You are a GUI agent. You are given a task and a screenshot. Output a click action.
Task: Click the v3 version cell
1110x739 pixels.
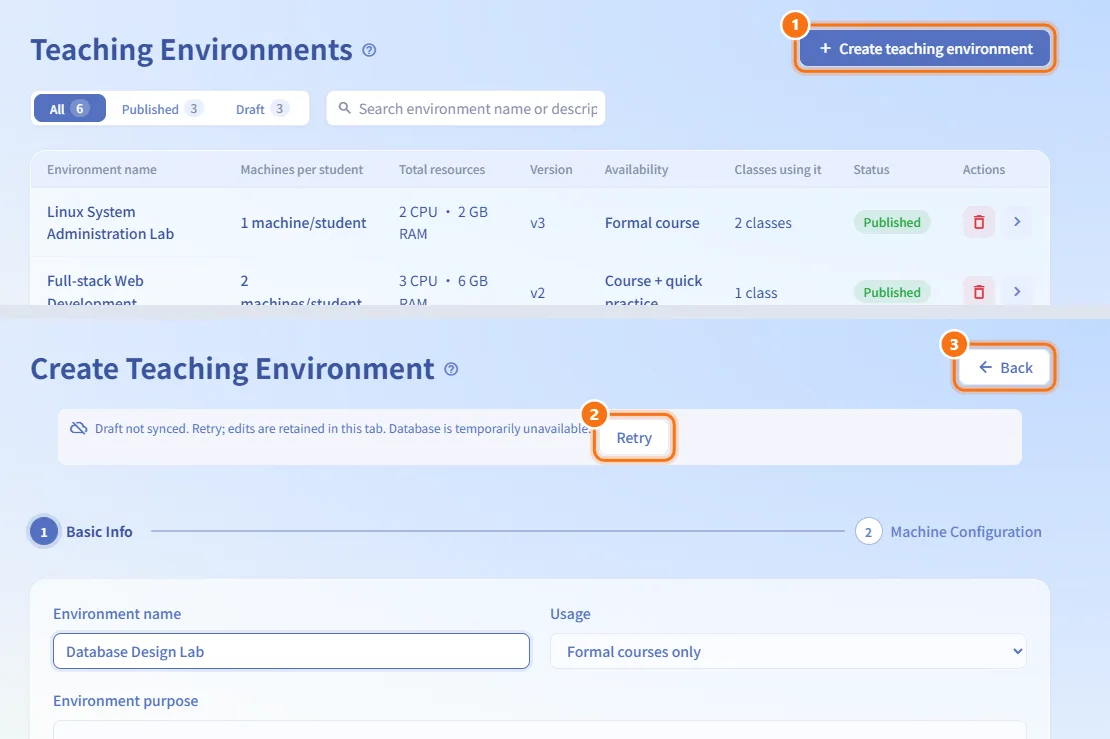[537, 223]
